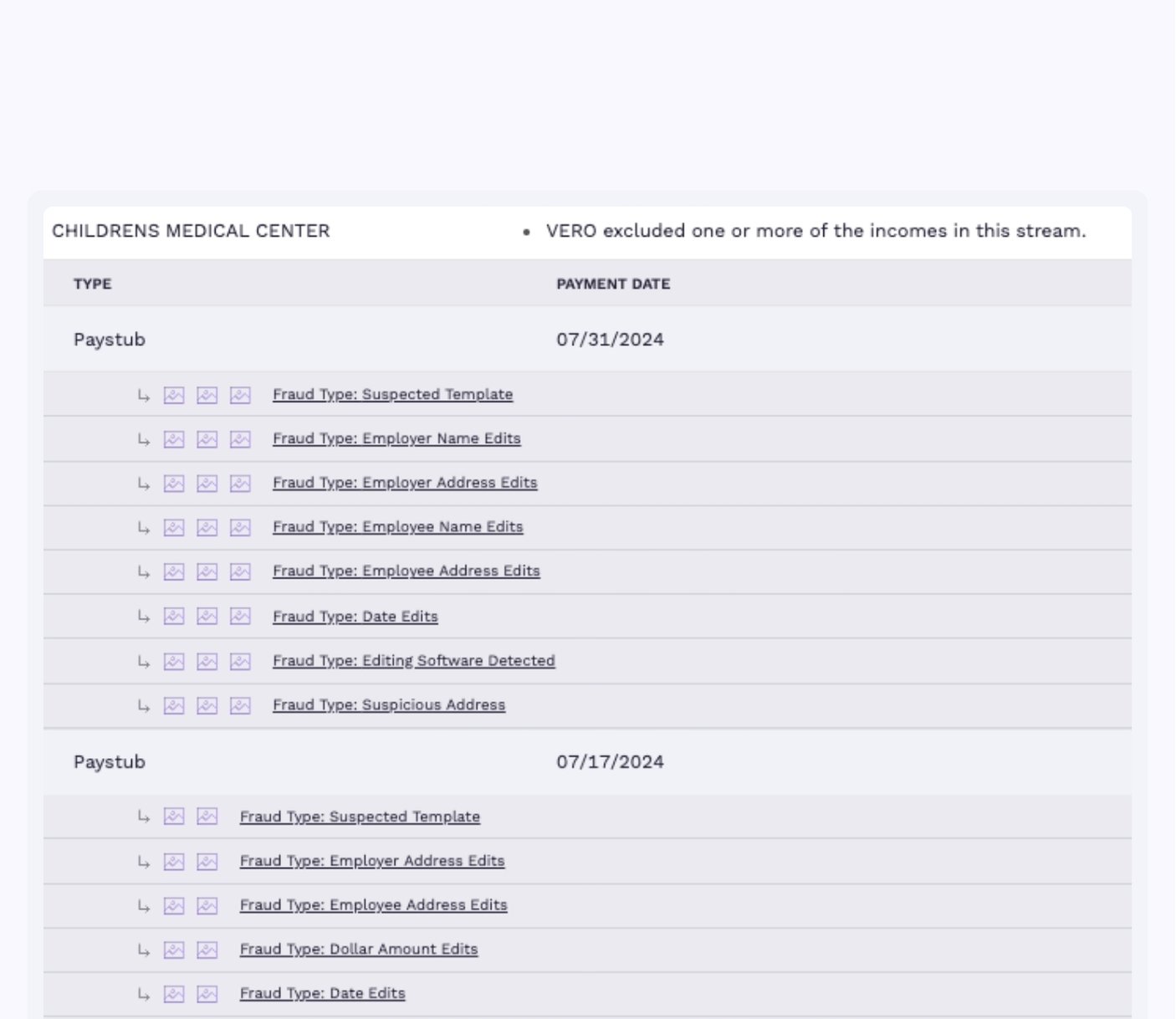Open Date Edits link under 07/17/2024 paystub
1176x1019 pixels.
322,994
